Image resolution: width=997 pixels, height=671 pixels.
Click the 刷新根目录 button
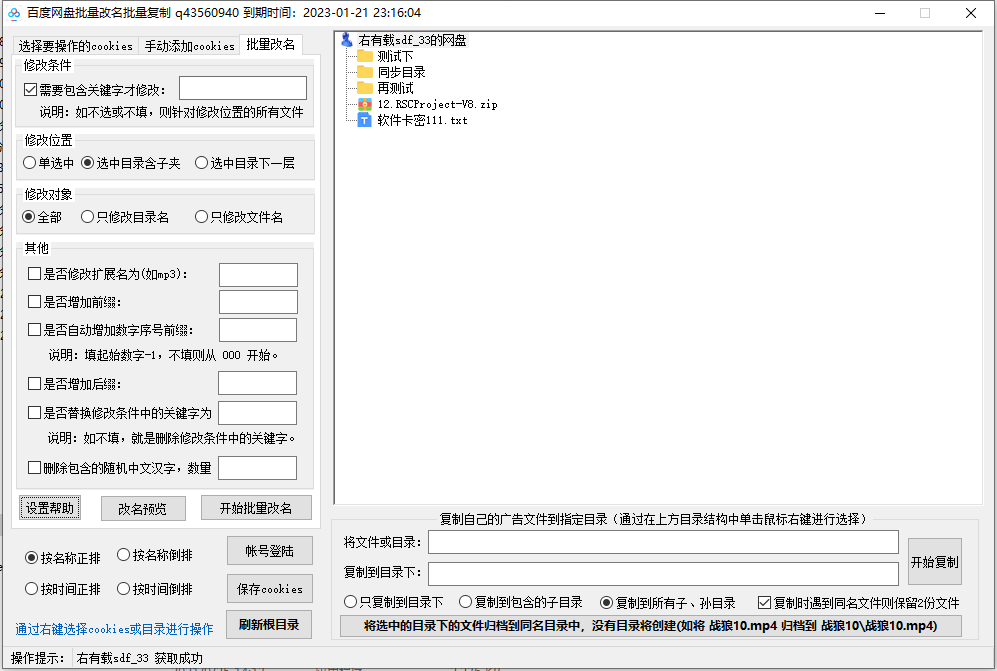point(269,625)
